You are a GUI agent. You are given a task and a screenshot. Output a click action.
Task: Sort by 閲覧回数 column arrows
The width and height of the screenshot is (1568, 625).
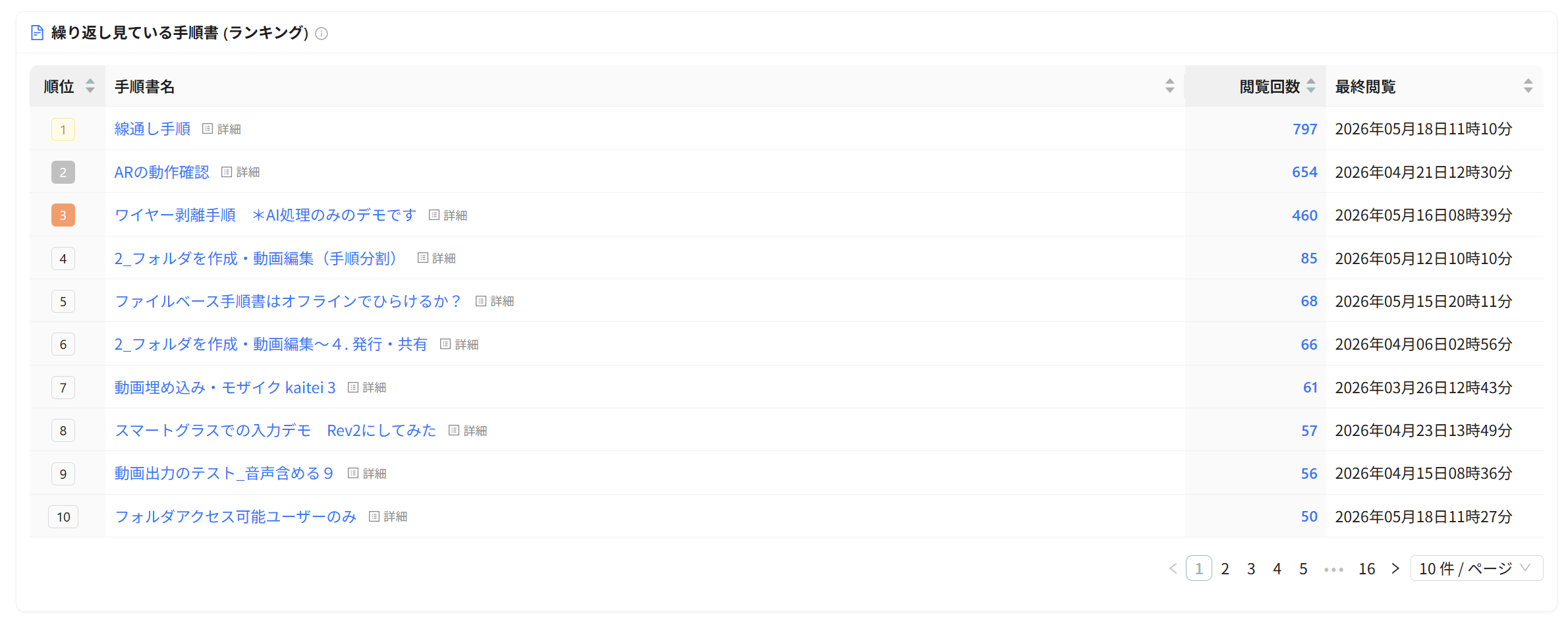point(1310,86)
